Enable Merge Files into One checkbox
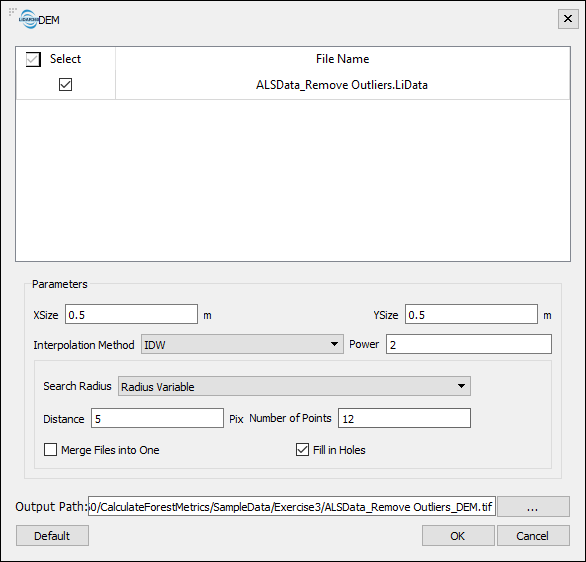Image resolution: width=586 pixels, height=562 pixels. click(x=50, y=450)
